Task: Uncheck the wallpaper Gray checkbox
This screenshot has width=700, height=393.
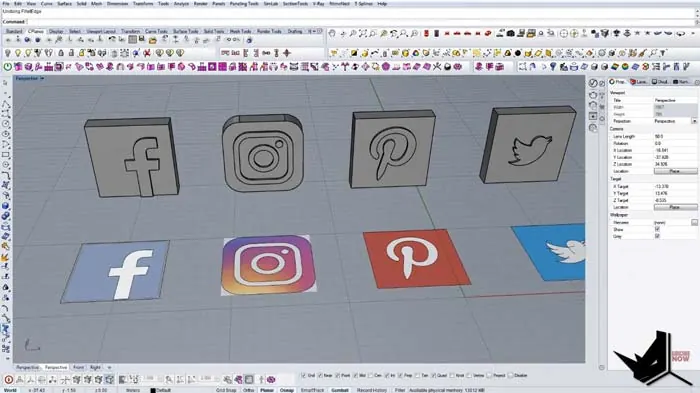Action: click(657, 236)
